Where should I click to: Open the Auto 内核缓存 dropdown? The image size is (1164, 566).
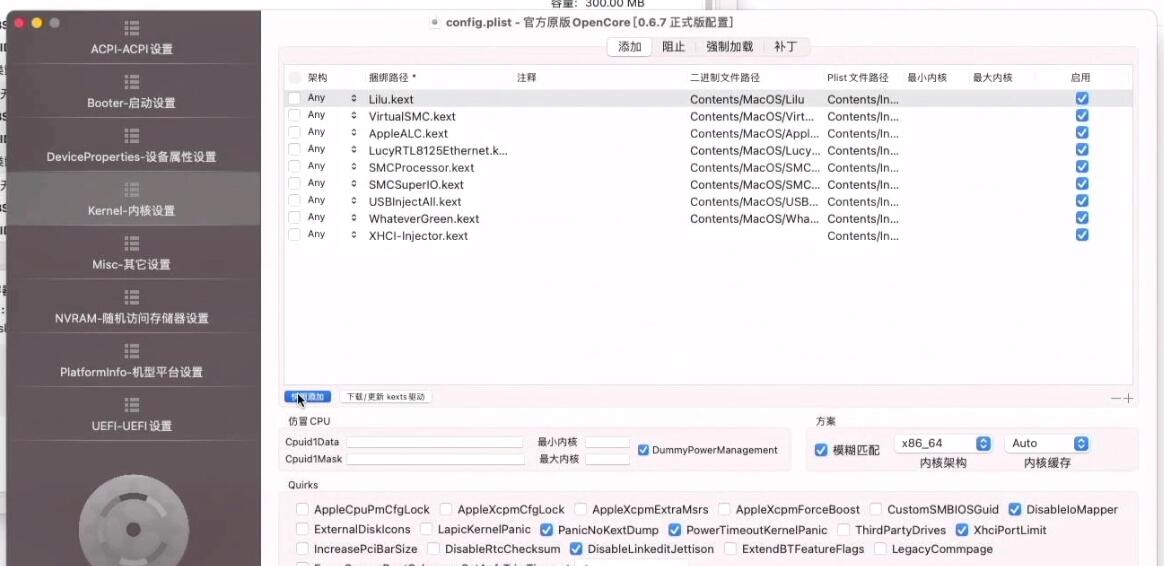tap(1047, 443)
